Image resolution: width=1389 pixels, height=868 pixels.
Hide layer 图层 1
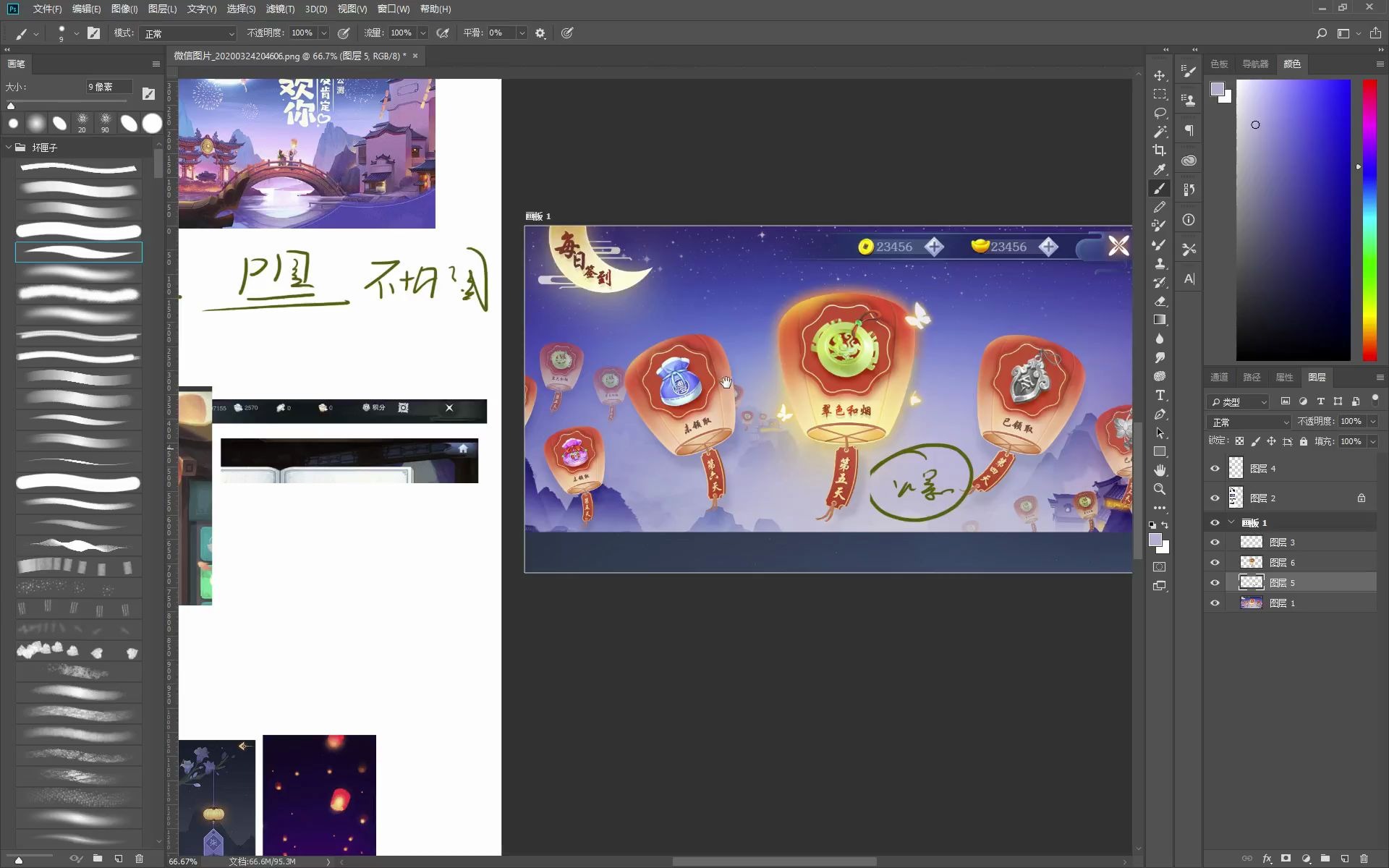[1215, 603]
